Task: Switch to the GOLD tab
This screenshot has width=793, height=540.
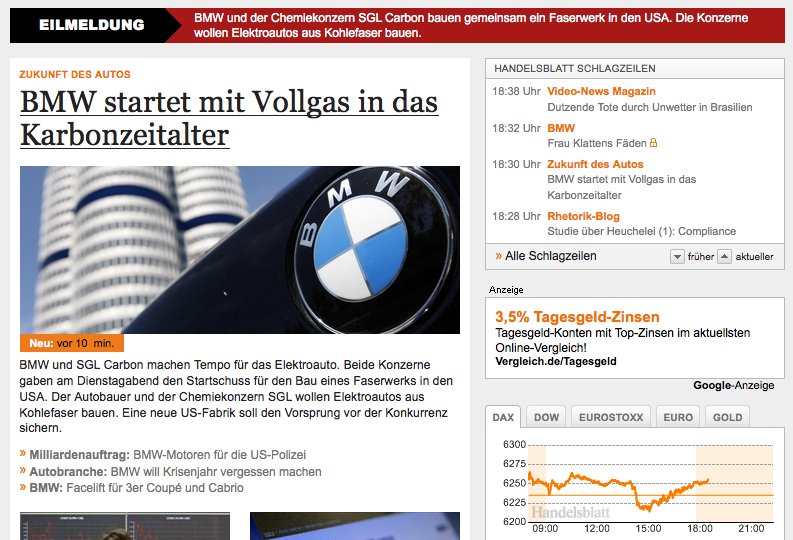Action: coord(728,417)
